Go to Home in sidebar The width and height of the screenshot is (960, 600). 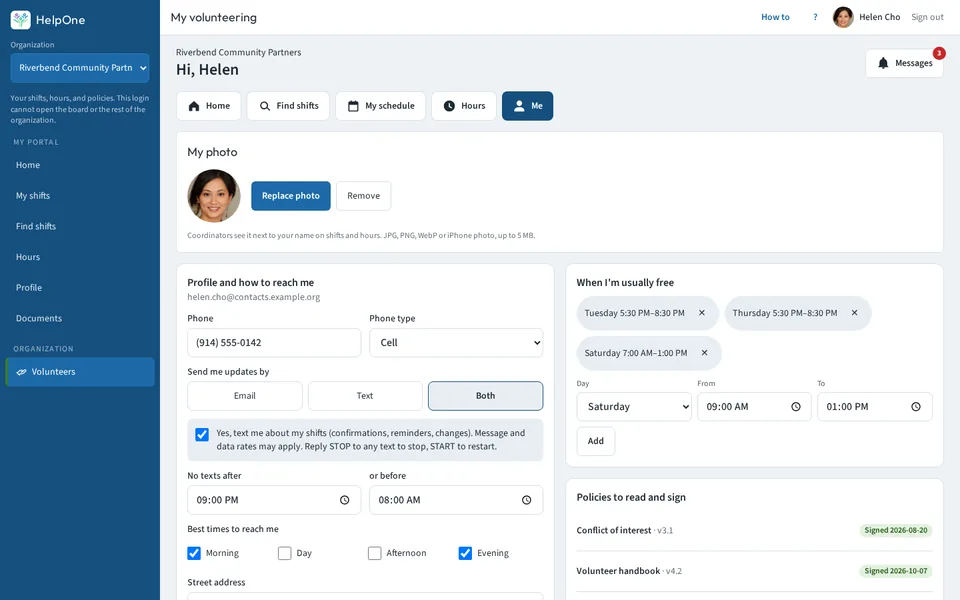80,165
